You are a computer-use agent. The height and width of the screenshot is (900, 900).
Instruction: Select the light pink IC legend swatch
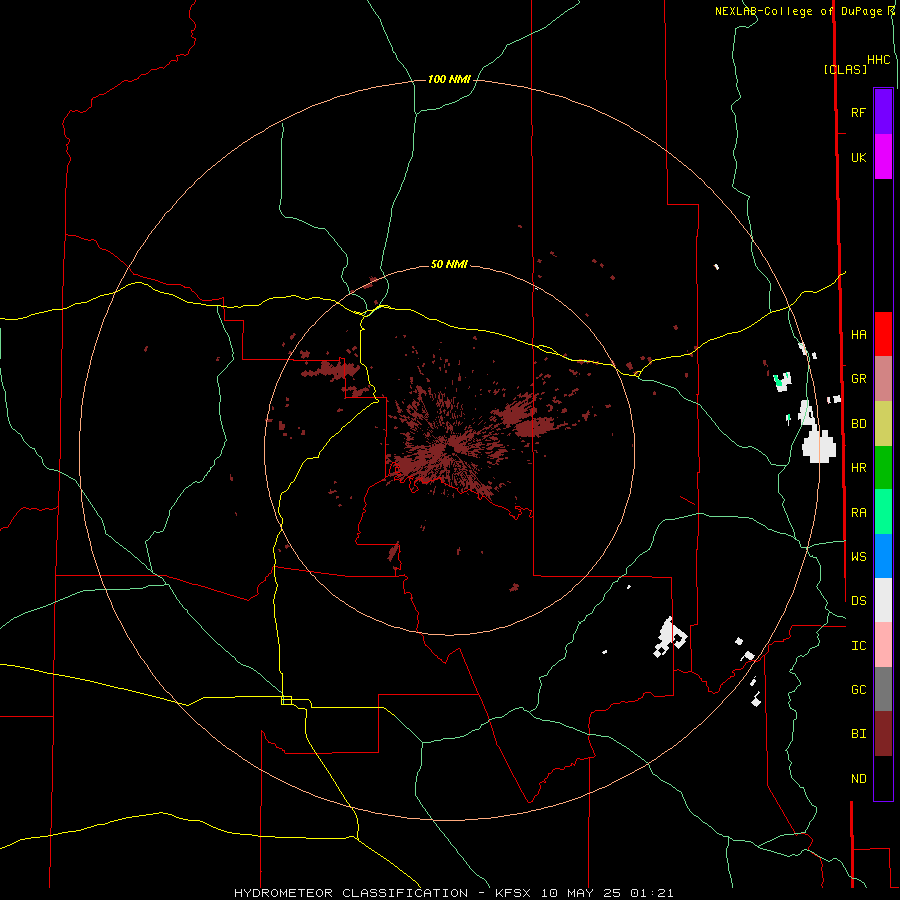(883, 645)
